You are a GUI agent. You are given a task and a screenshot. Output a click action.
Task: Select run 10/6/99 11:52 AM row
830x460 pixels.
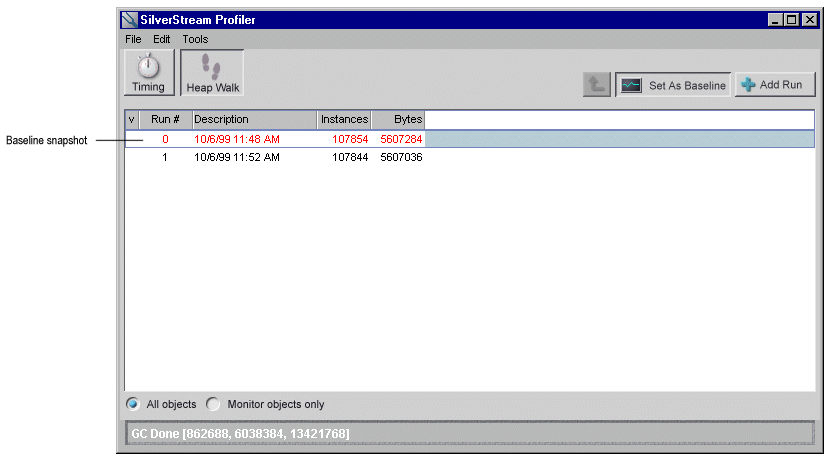(x=470, y=157)
